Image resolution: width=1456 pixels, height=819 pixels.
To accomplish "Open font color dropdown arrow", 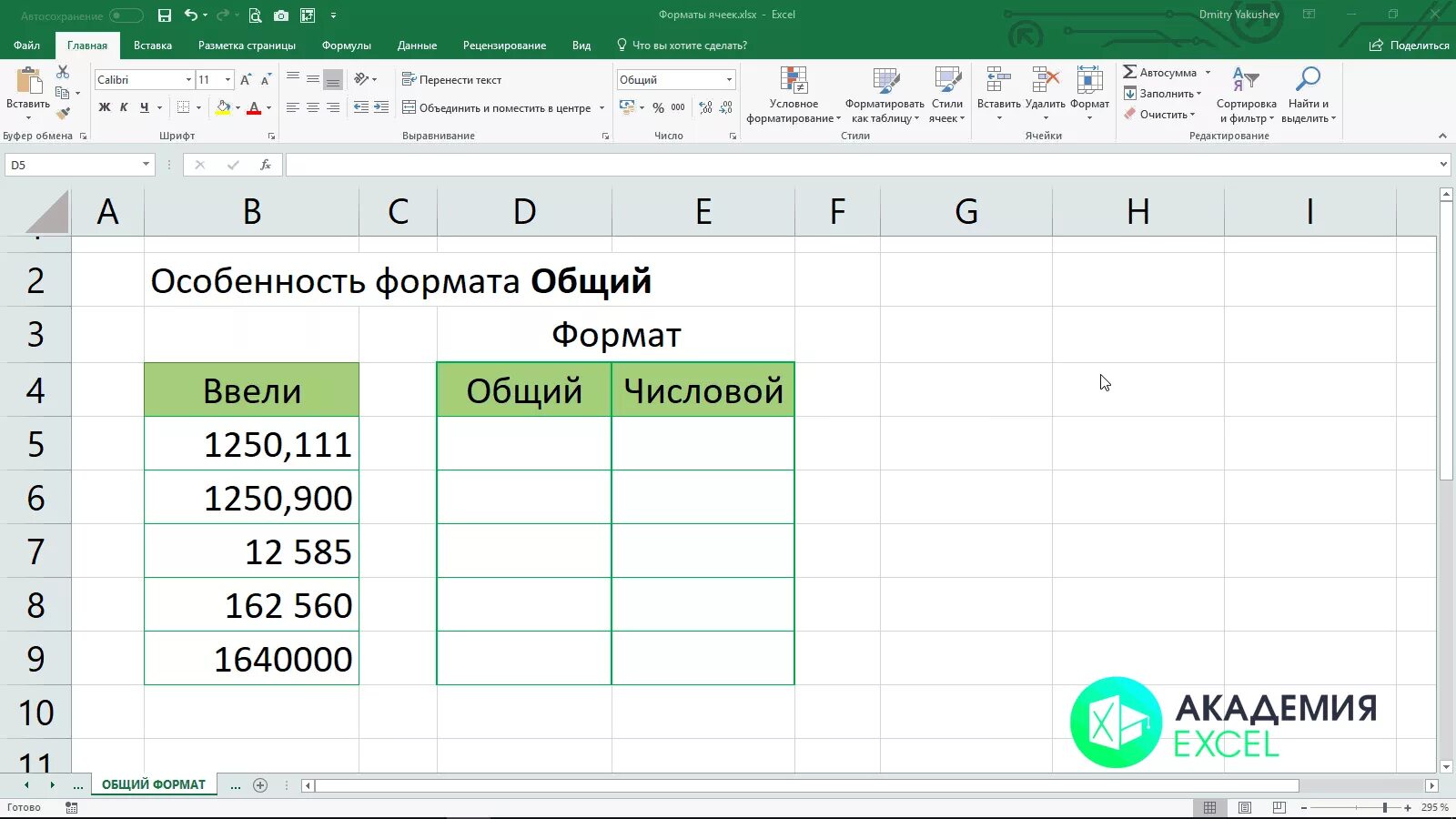I will click(x=268, y=108).
